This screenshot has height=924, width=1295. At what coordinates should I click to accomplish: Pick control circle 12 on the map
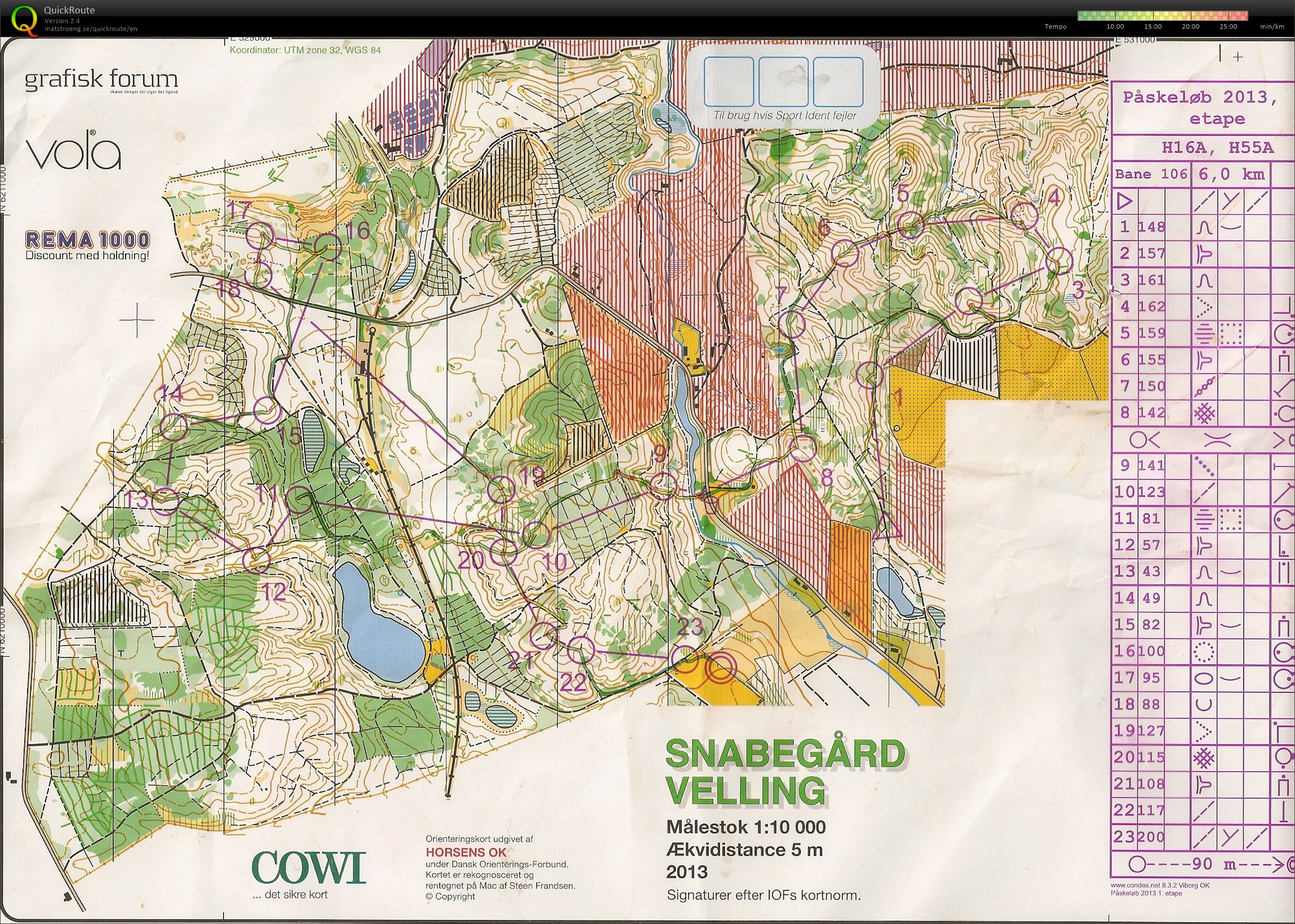pos(256,559)
